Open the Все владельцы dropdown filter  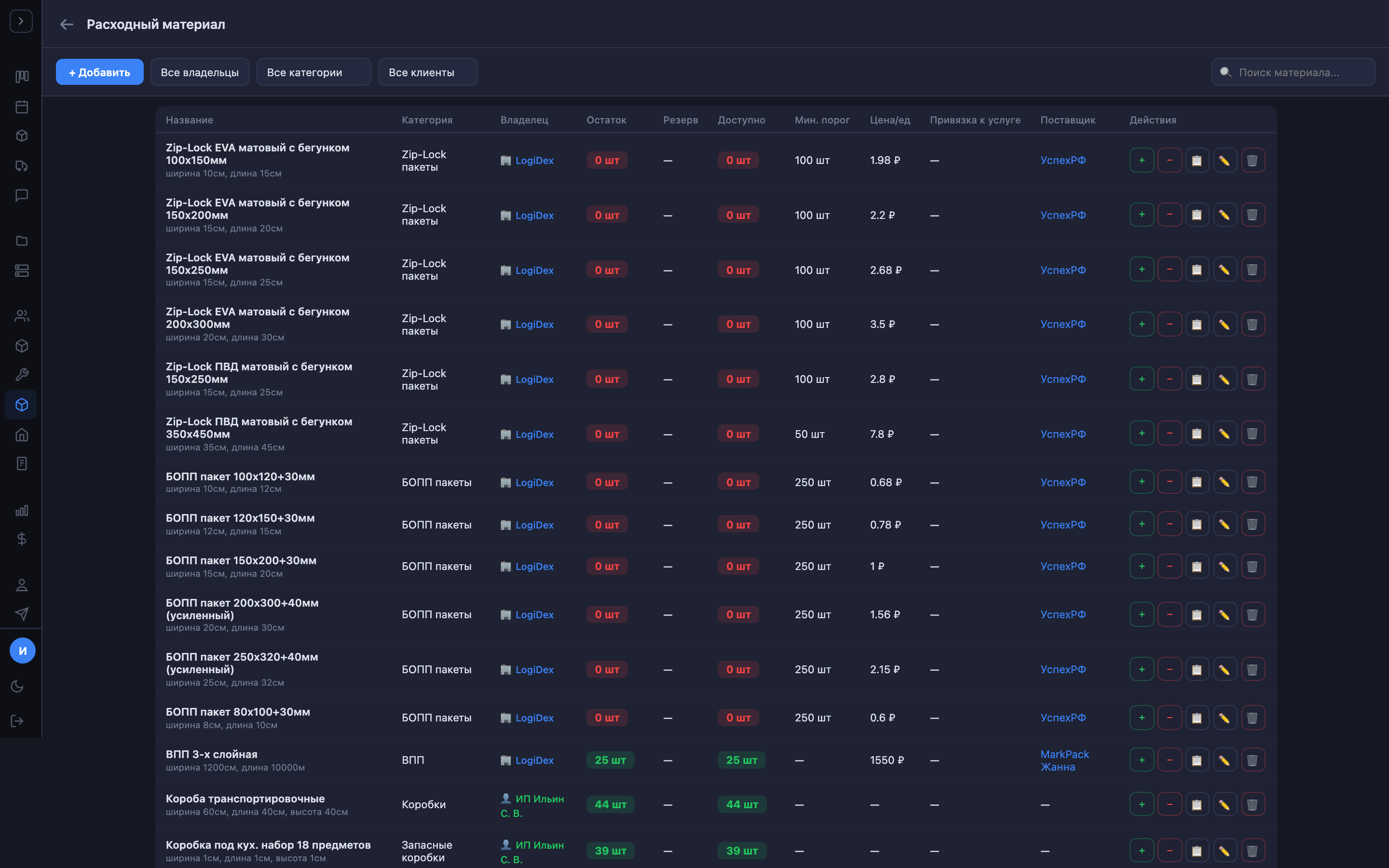pos(200,72)
